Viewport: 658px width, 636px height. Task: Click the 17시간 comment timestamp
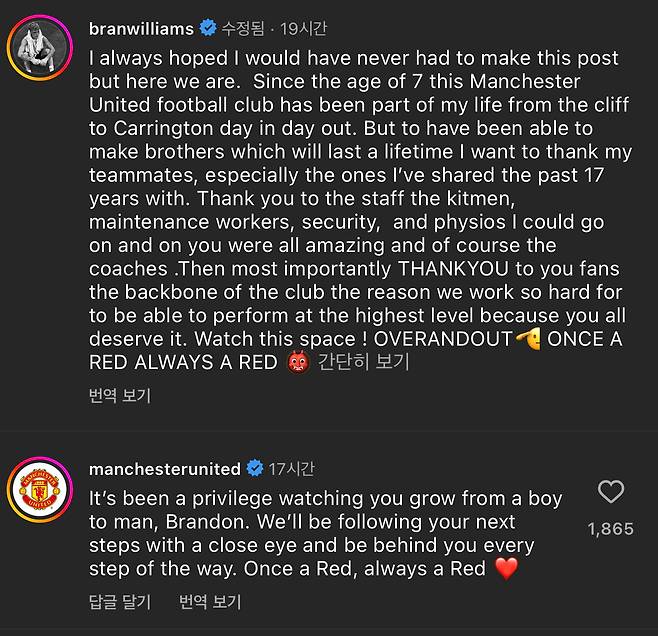(293, 468)
